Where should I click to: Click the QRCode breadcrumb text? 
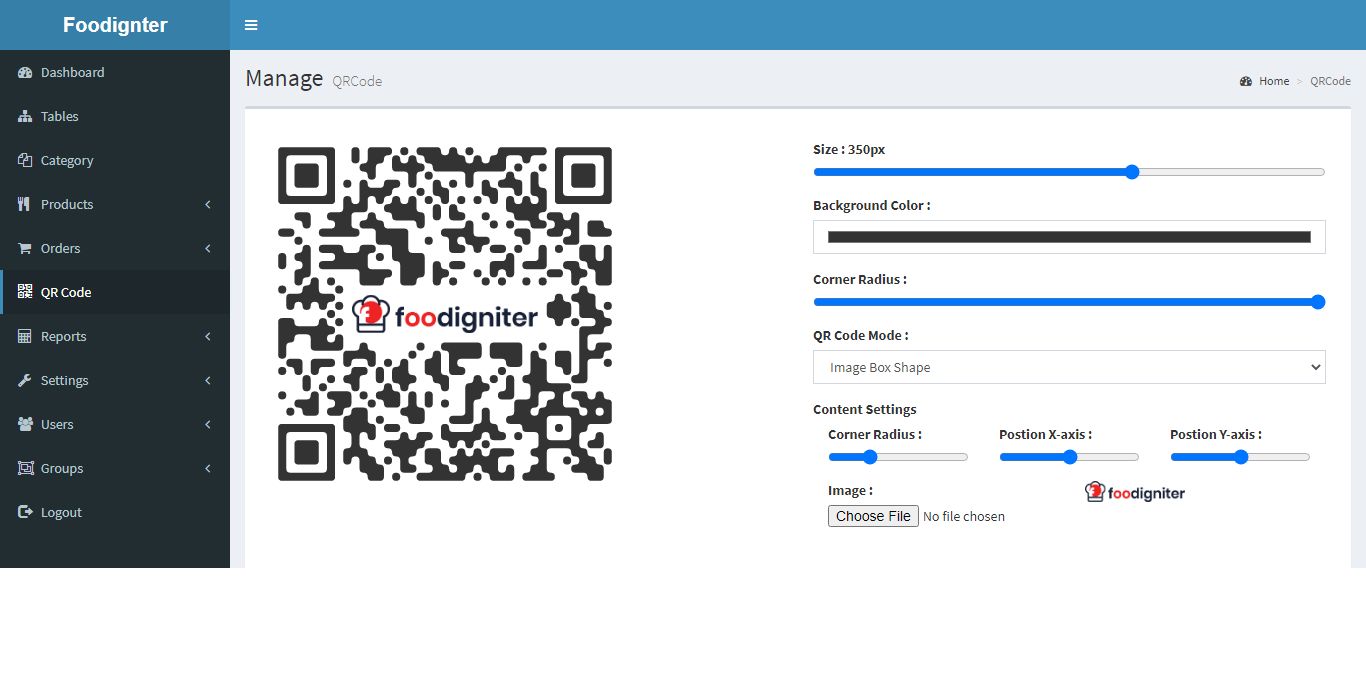(x=1330, y=81)
